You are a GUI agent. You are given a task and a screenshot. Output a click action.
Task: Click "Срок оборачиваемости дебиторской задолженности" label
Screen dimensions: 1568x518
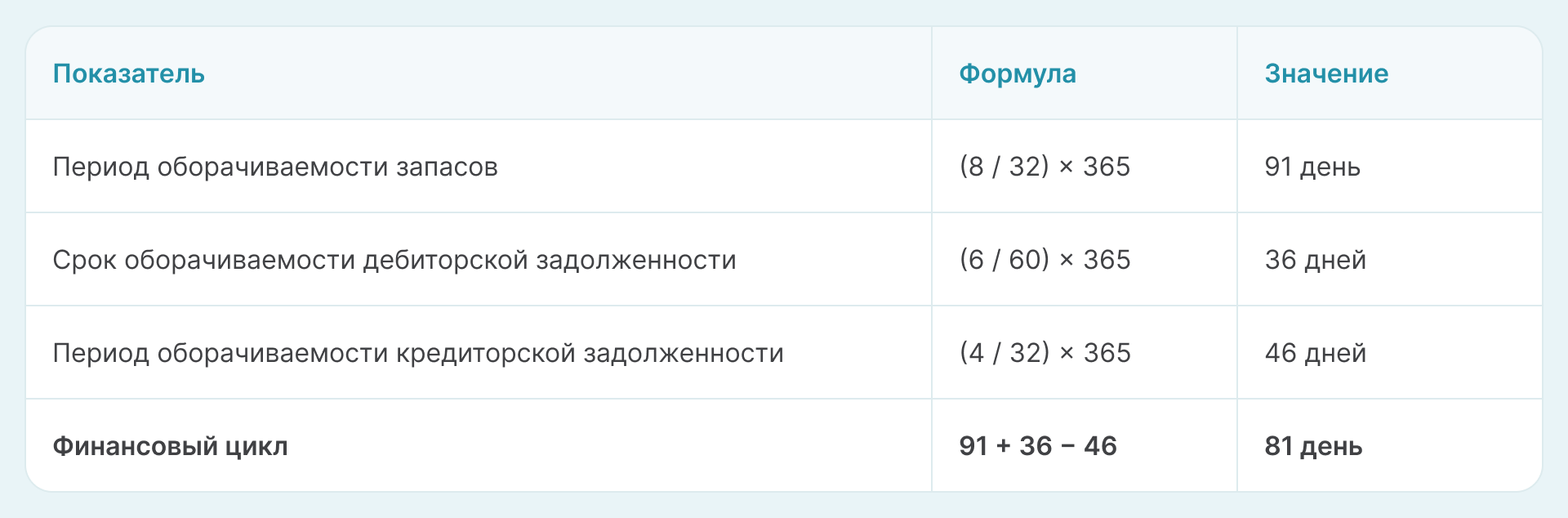coord(394,260)
